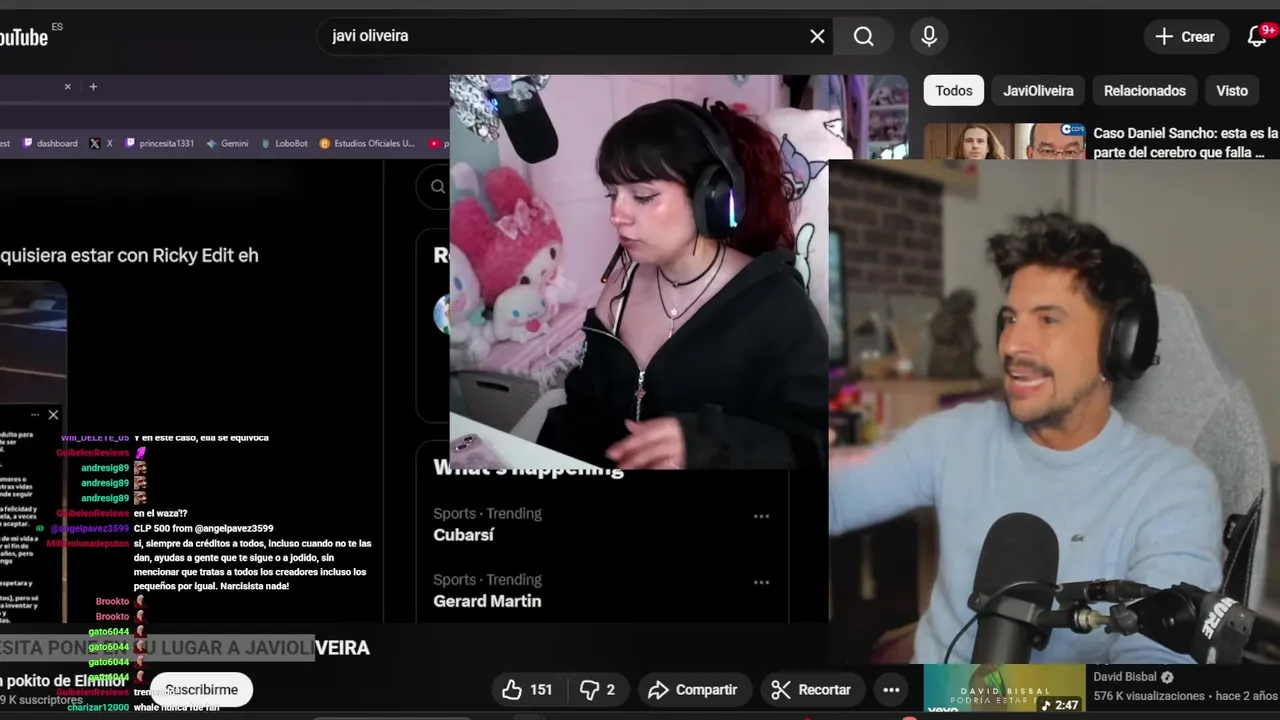This screenshot has height=720, width=1280.
Task: Click the search magnifier button
Action: pyautogui.click(x=864, y=36)
